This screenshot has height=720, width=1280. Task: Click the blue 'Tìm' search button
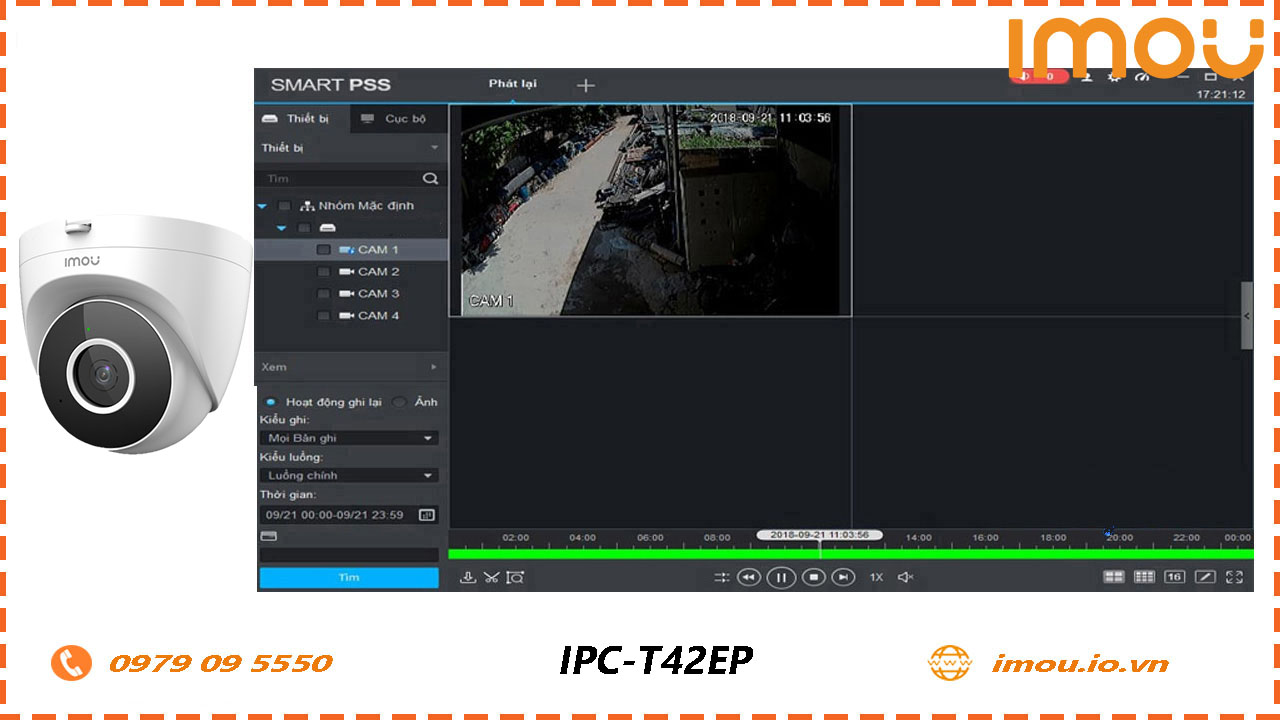pos(348,577)
